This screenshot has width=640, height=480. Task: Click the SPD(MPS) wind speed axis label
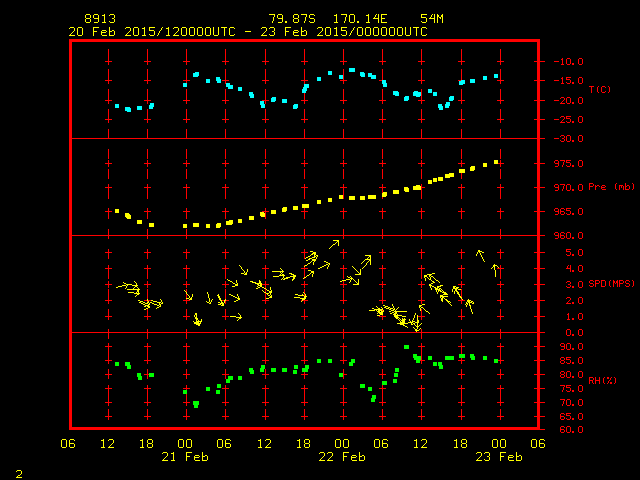[611, 283]
